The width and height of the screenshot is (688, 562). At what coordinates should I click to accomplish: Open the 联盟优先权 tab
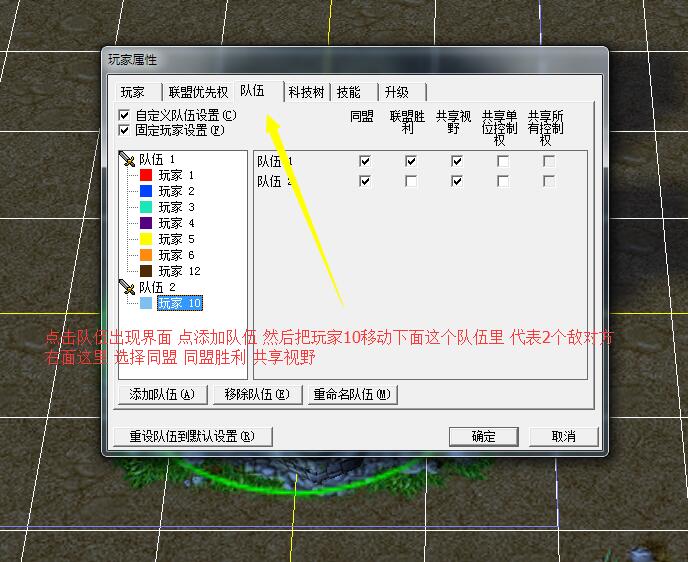(x=198, y=92)
